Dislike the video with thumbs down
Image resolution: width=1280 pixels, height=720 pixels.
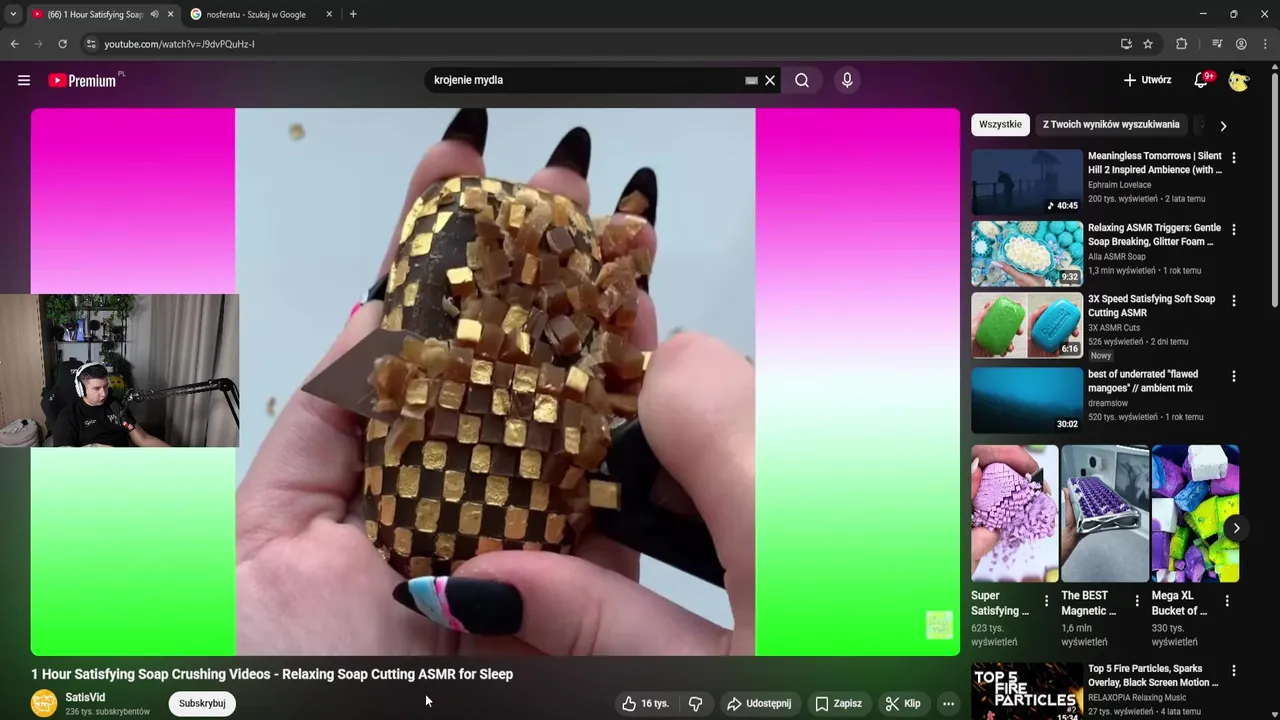pyautogui.click(x=696, y=704)
